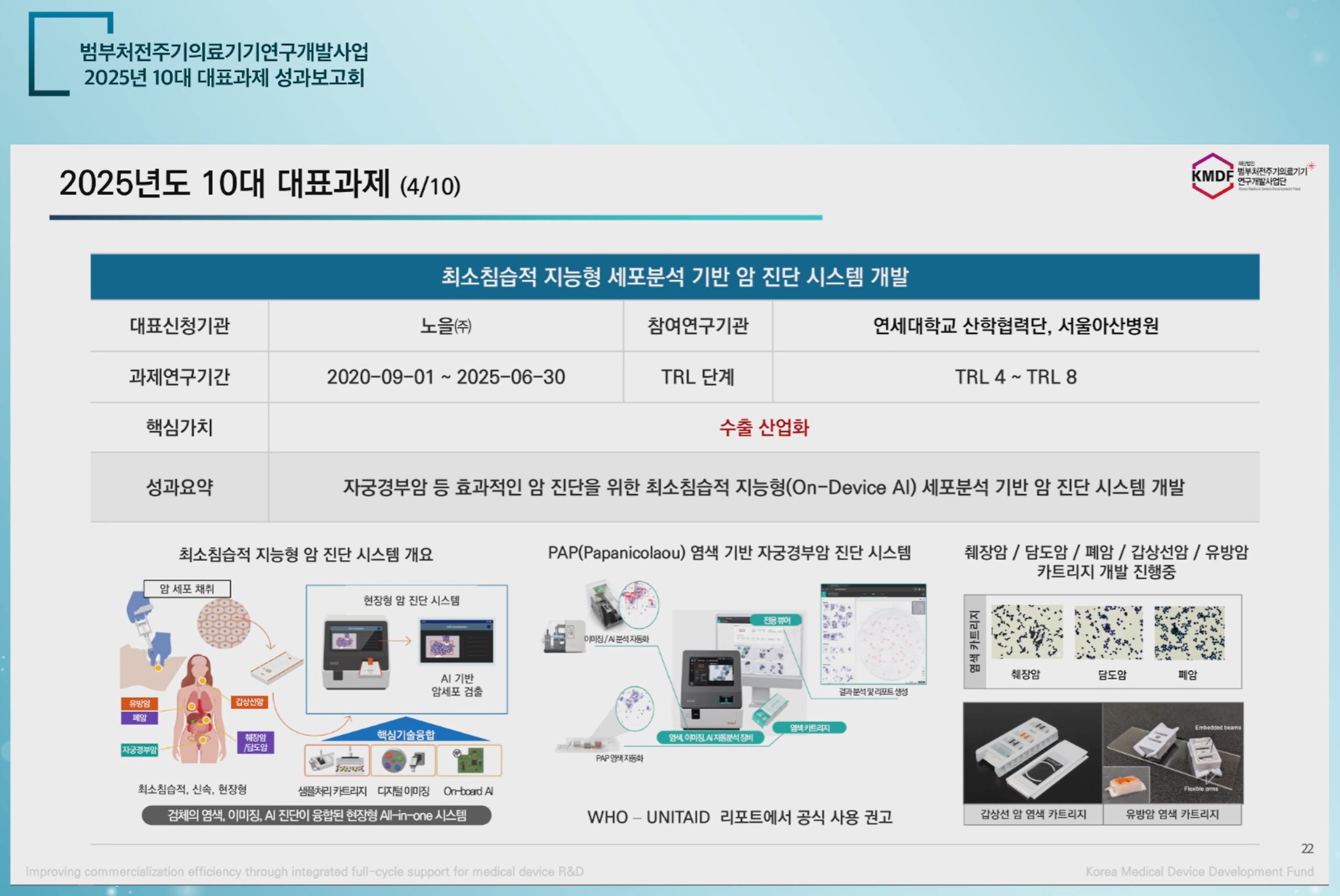
Task: Click the '성과요약' label cell
Action: (x=180, y=487)
